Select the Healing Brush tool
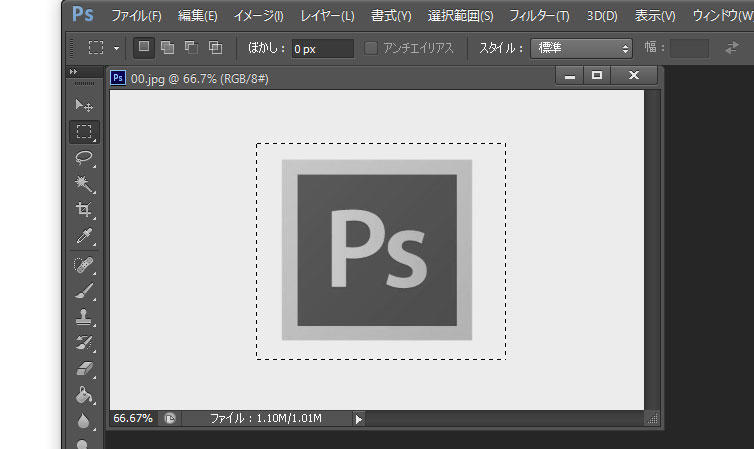The width and height of the screenshot is (754, 449). coord(84,265)
